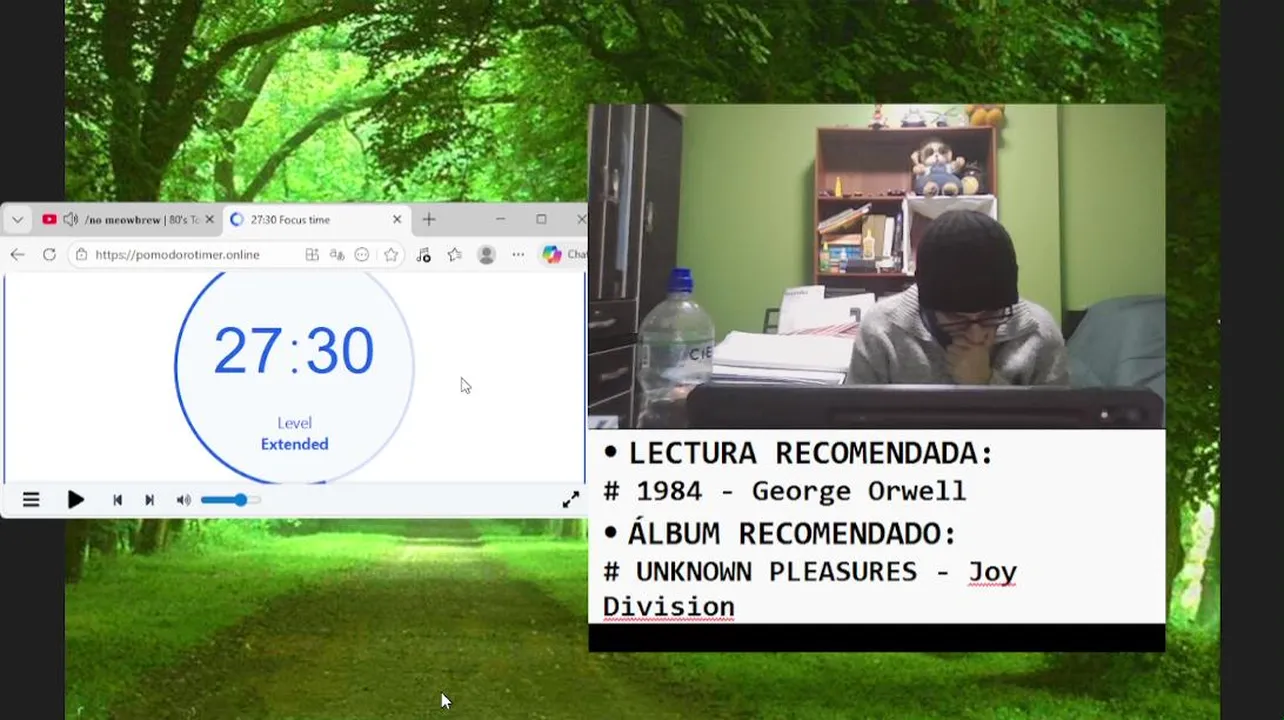The height and width of the screenshot is (720, 1284).
Task: Skip to next timer stage
Action: (149, 500)
